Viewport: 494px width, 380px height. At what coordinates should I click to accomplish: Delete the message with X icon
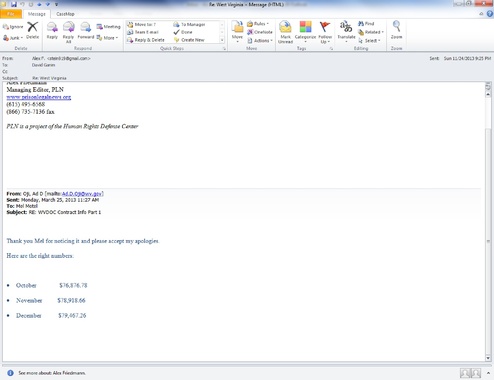(32, 30)
